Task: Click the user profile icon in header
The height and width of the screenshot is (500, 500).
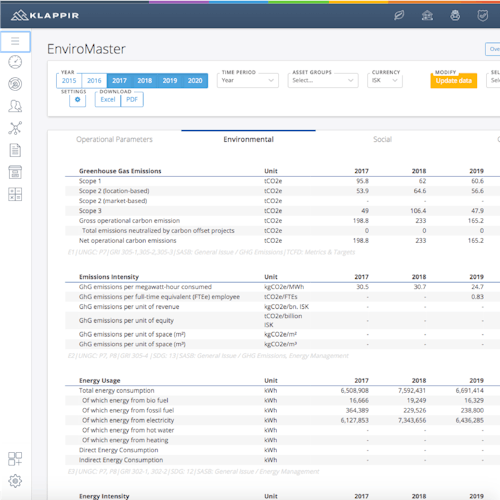Action: pos(455,15)
